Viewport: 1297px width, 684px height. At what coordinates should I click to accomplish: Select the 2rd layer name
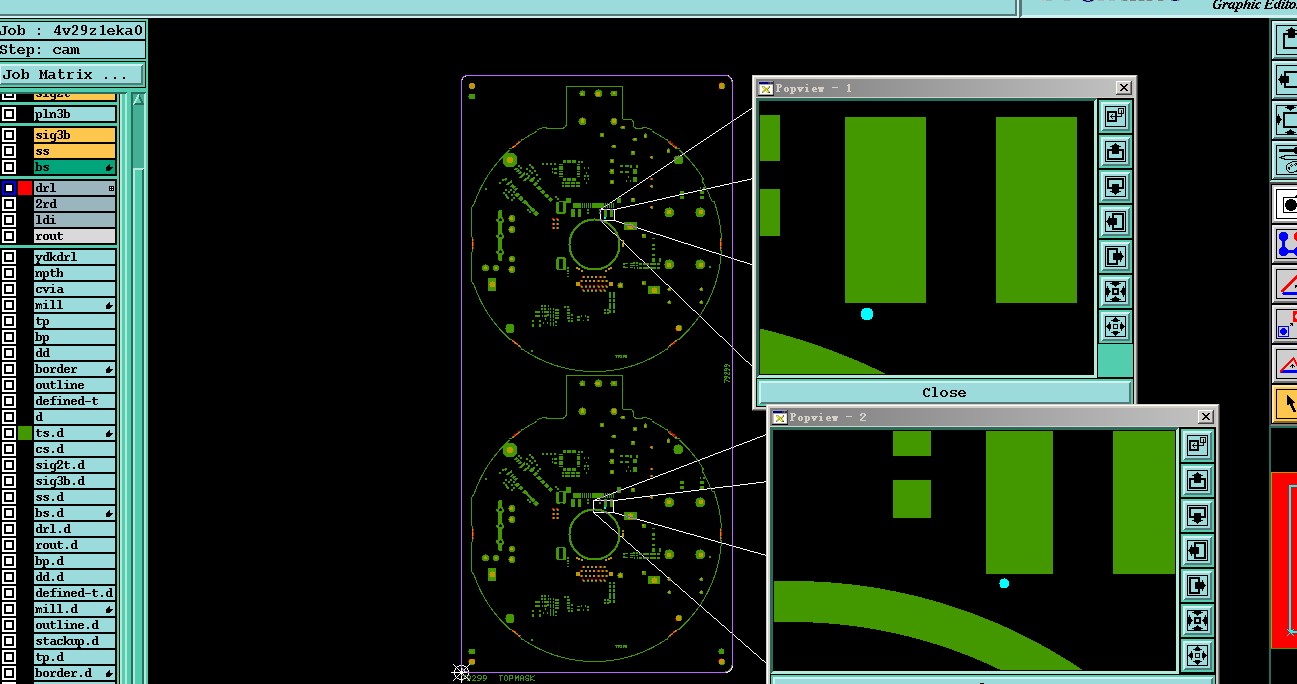(x=75, y=204)
